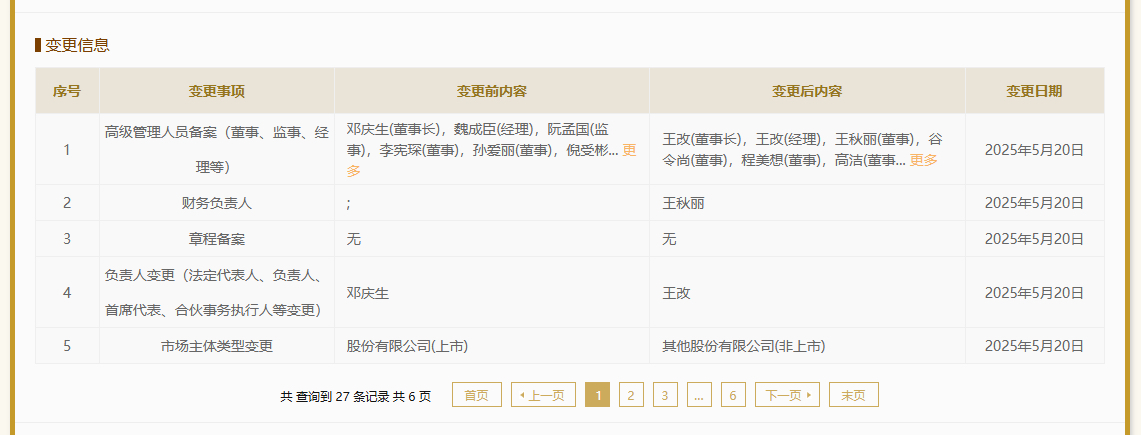The width and height of the screenshot is (1141, 435).
Task: Click the 变更后内容 column header
Action: pyautogui.click(x=807, y=91)
